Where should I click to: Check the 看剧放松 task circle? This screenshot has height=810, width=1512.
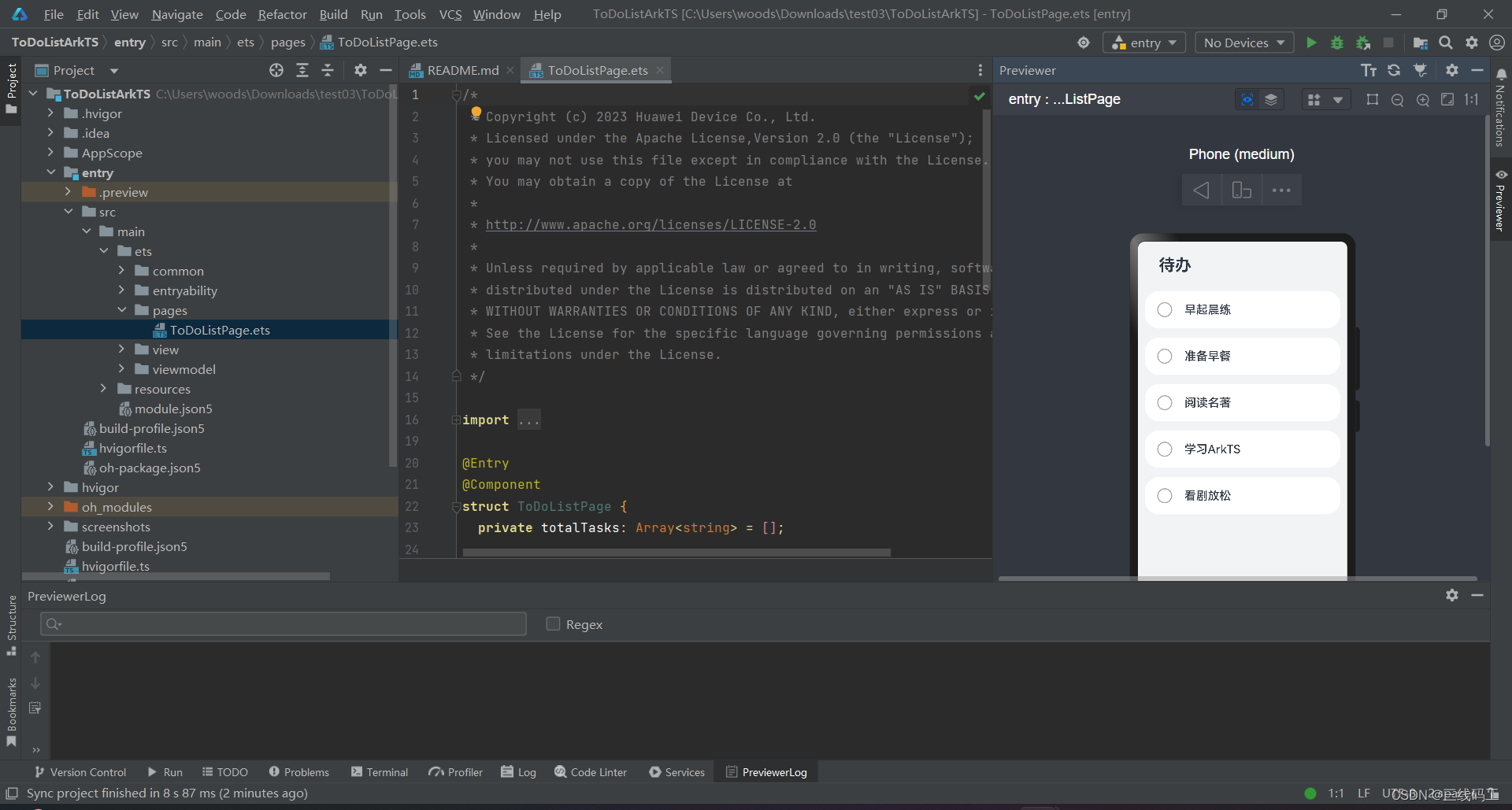pos(1165,496)
